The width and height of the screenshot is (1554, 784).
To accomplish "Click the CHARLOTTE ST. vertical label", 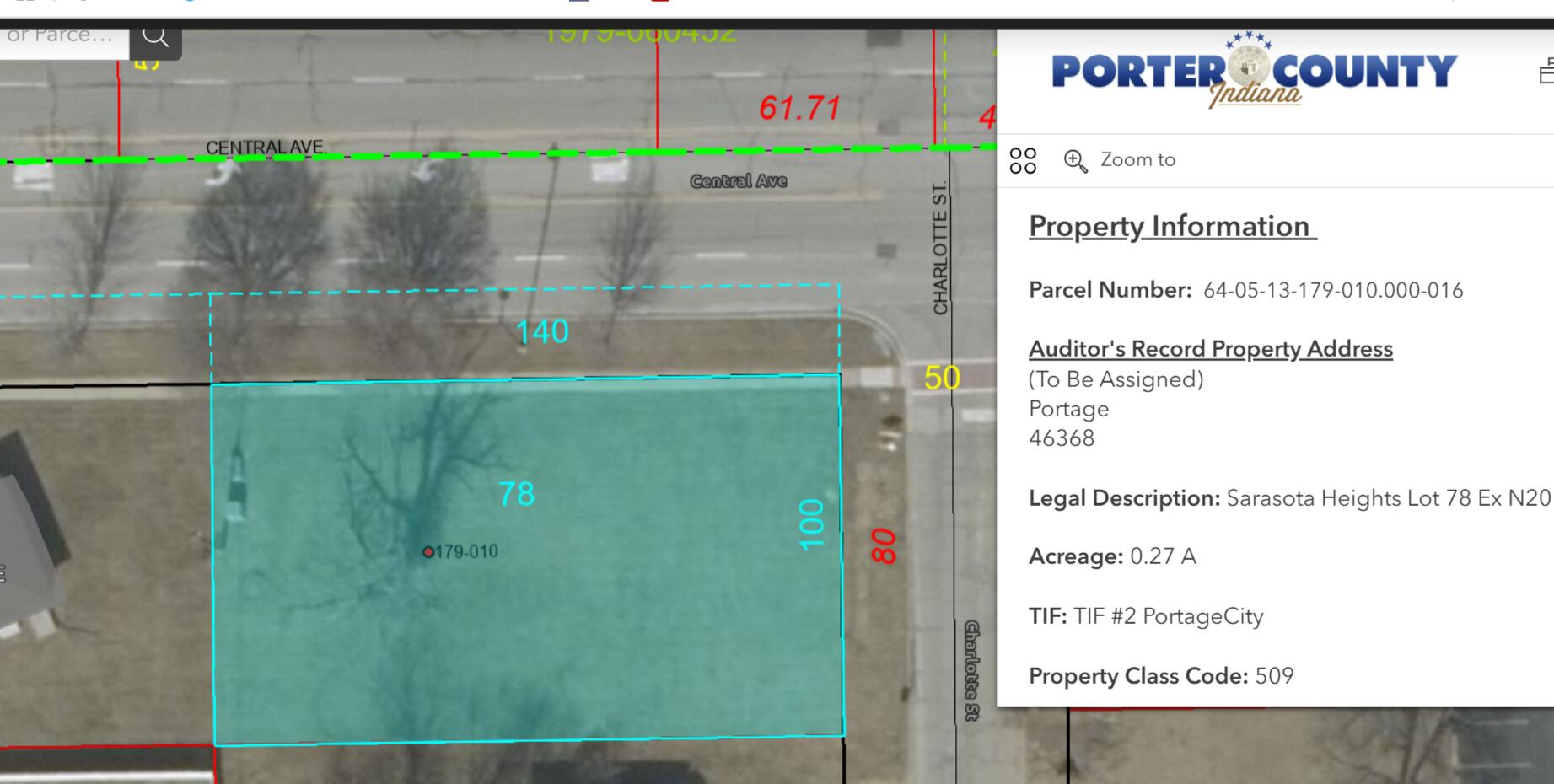I will tap(941, 248).
